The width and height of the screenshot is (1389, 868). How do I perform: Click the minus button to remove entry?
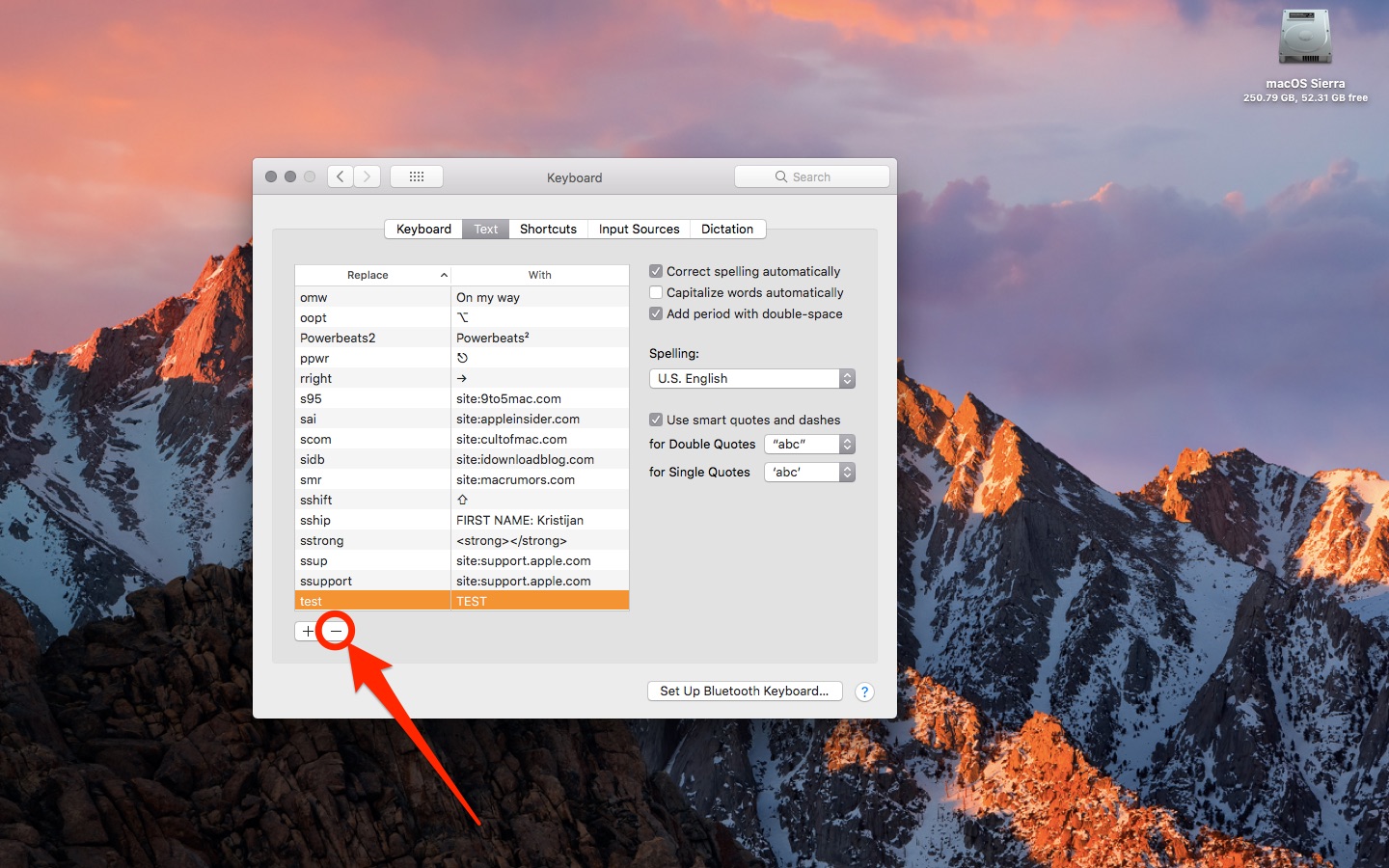[x=336, y=631]
